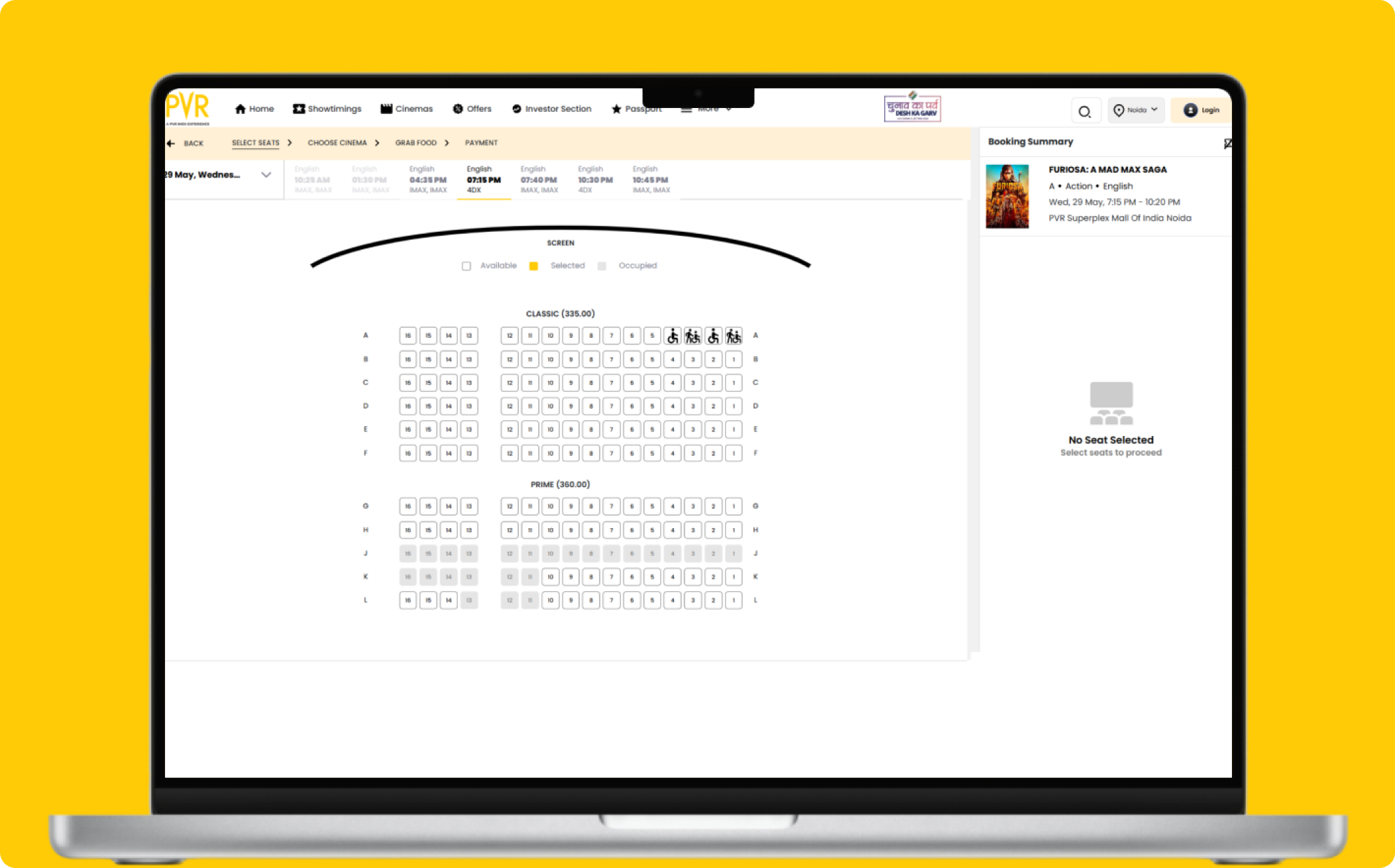
Task: Expand the 29 May date dropdown
Action: pyautogui.click(x=266, y=175)
